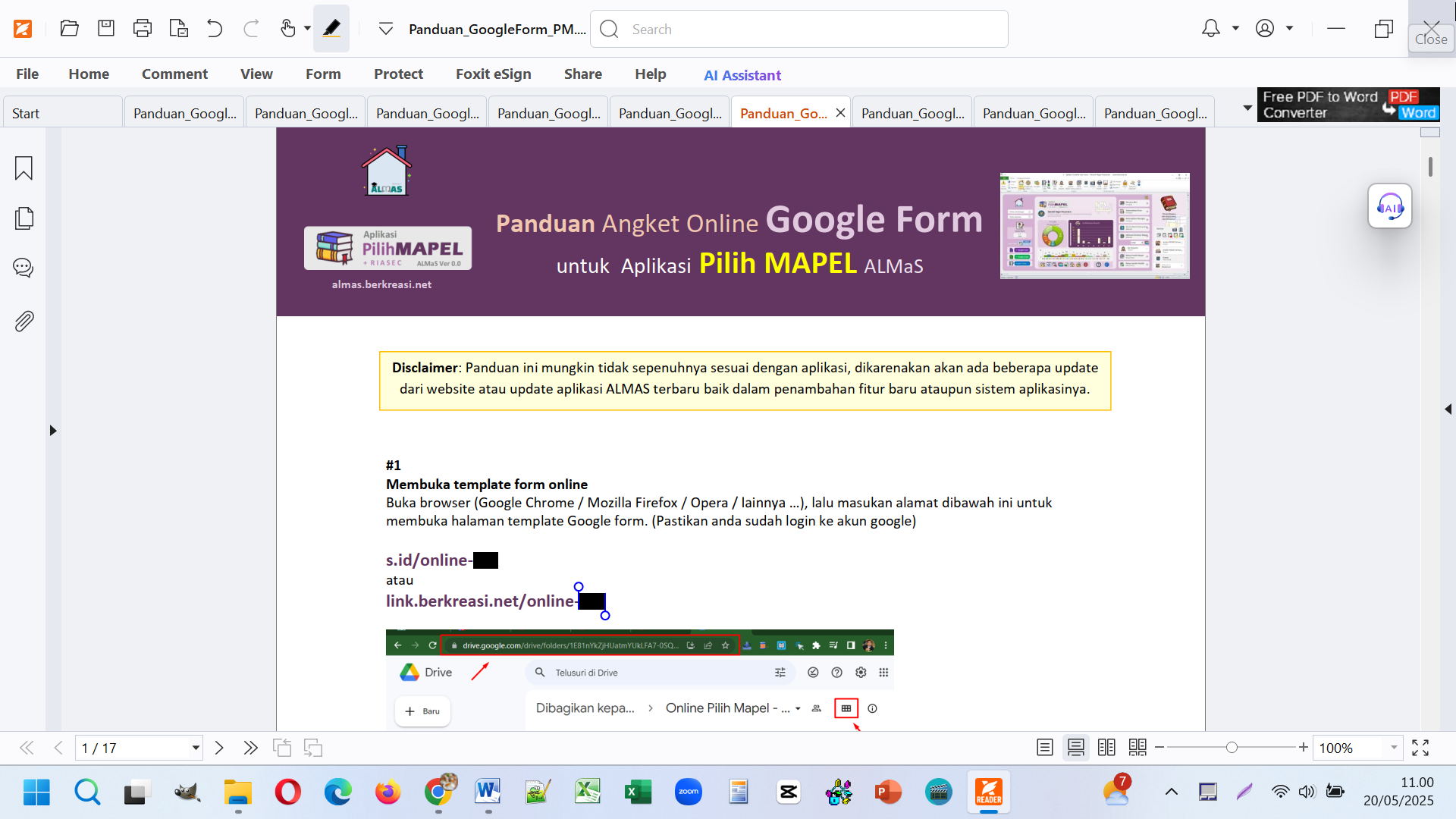Open the zoom percentage dropdown
Screen dimensions: 1456x819
1394,748
